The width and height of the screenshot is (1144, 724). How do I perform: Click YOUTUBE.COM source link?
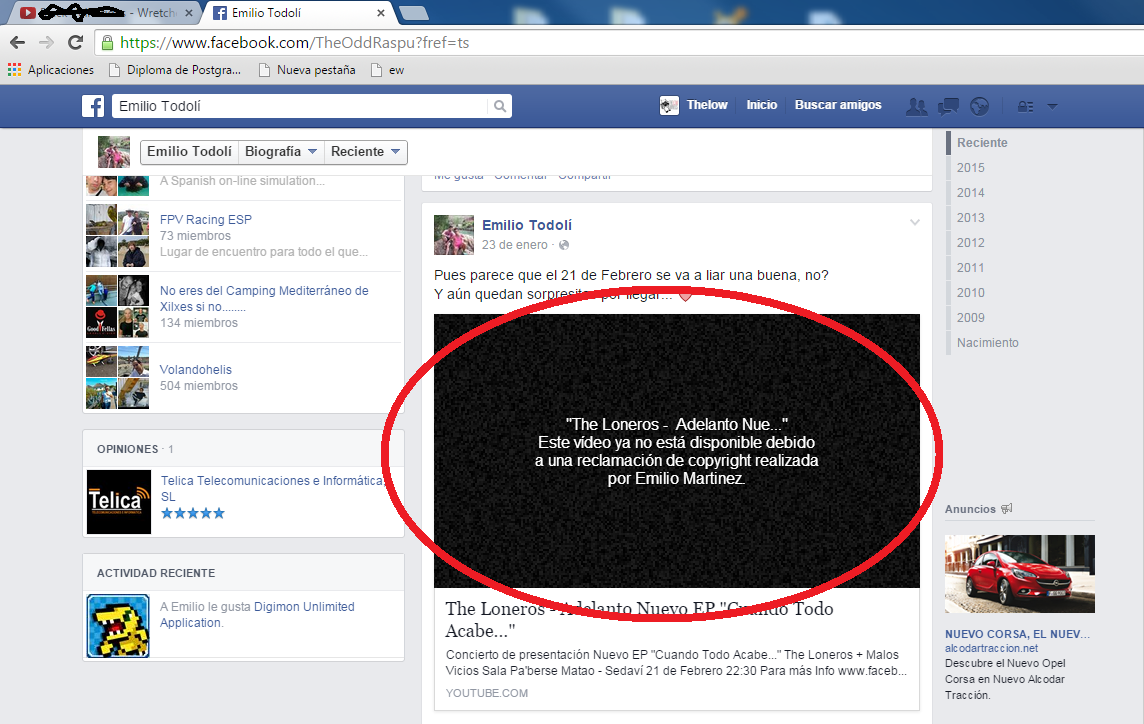pos(487,693)
